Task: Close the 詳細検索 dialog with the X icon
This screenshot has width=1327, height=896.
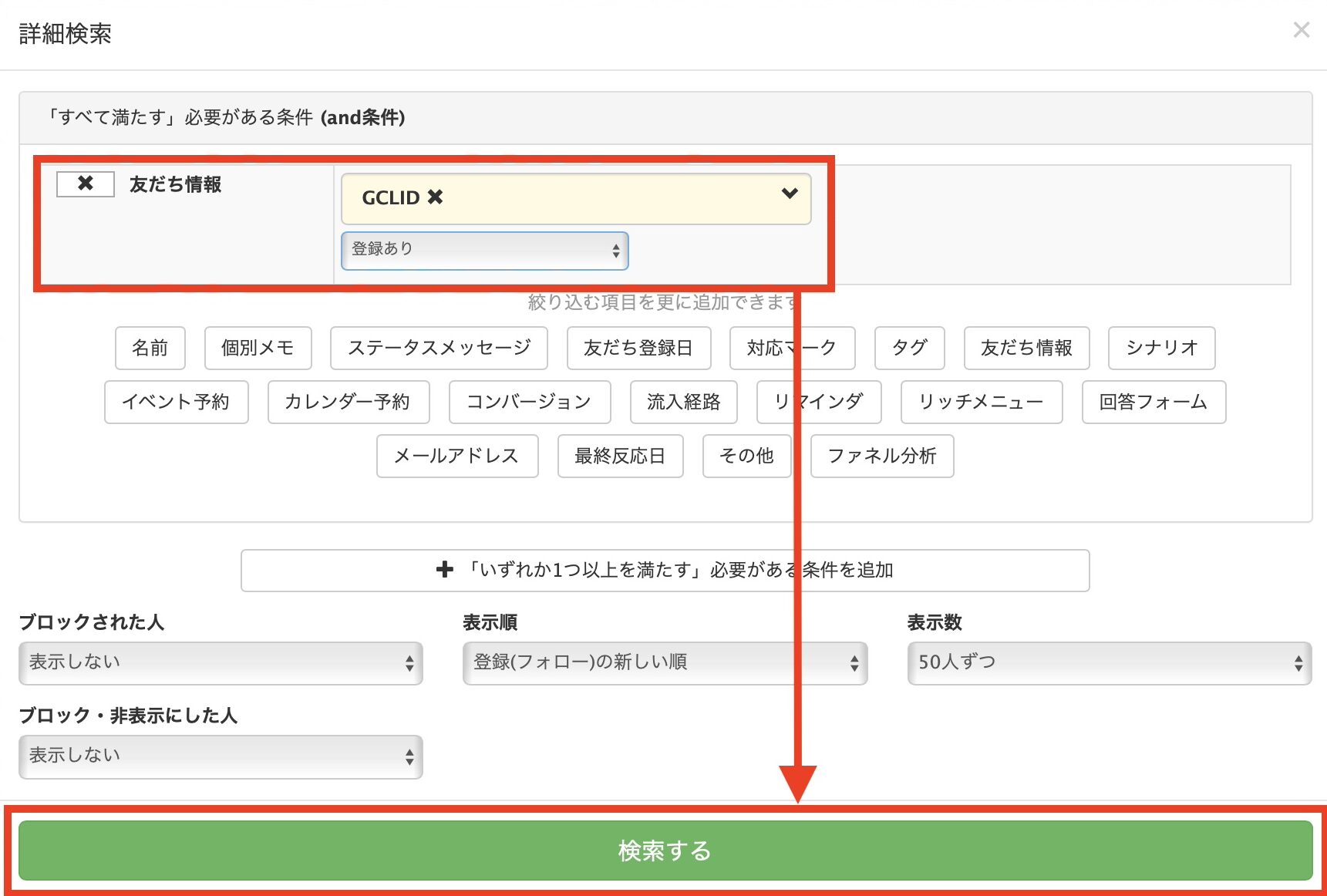Action: 1302,29
